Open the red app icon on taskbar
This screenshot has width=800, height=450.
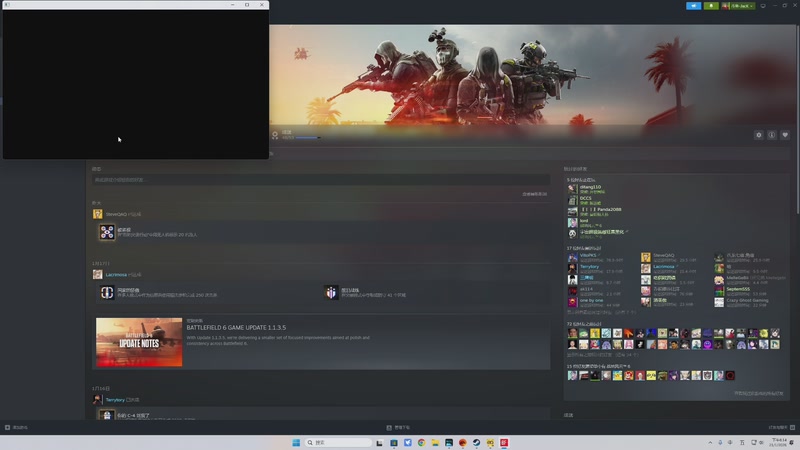504,442
